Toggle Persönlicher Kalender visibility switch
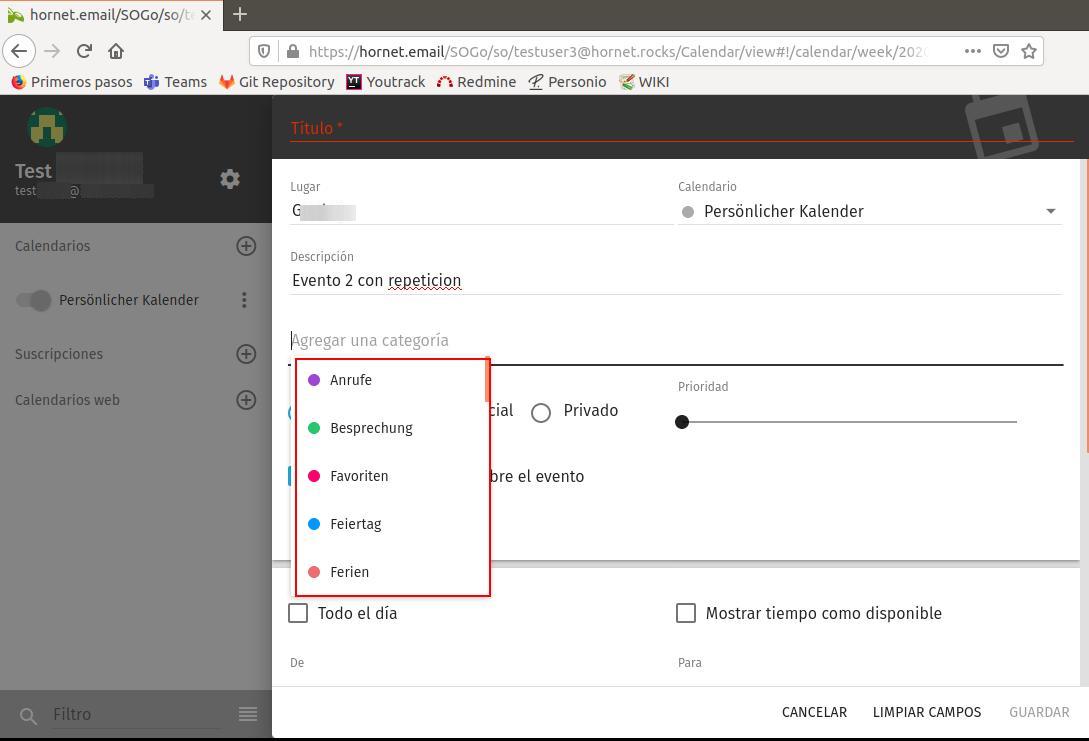1089x741 pixels. (35, 300)
